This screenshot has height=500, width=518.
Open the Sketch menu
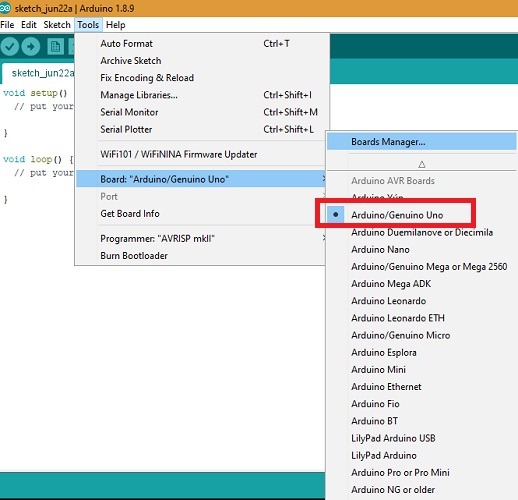click(57, 25)
